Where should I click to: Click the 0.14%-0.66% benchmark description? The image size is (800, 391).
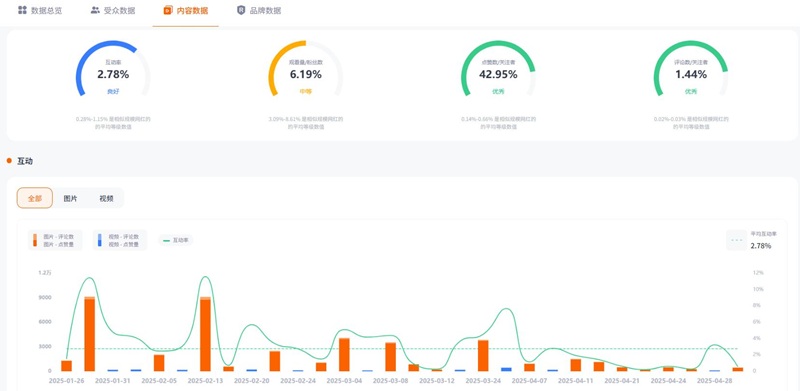click(498, 123)
